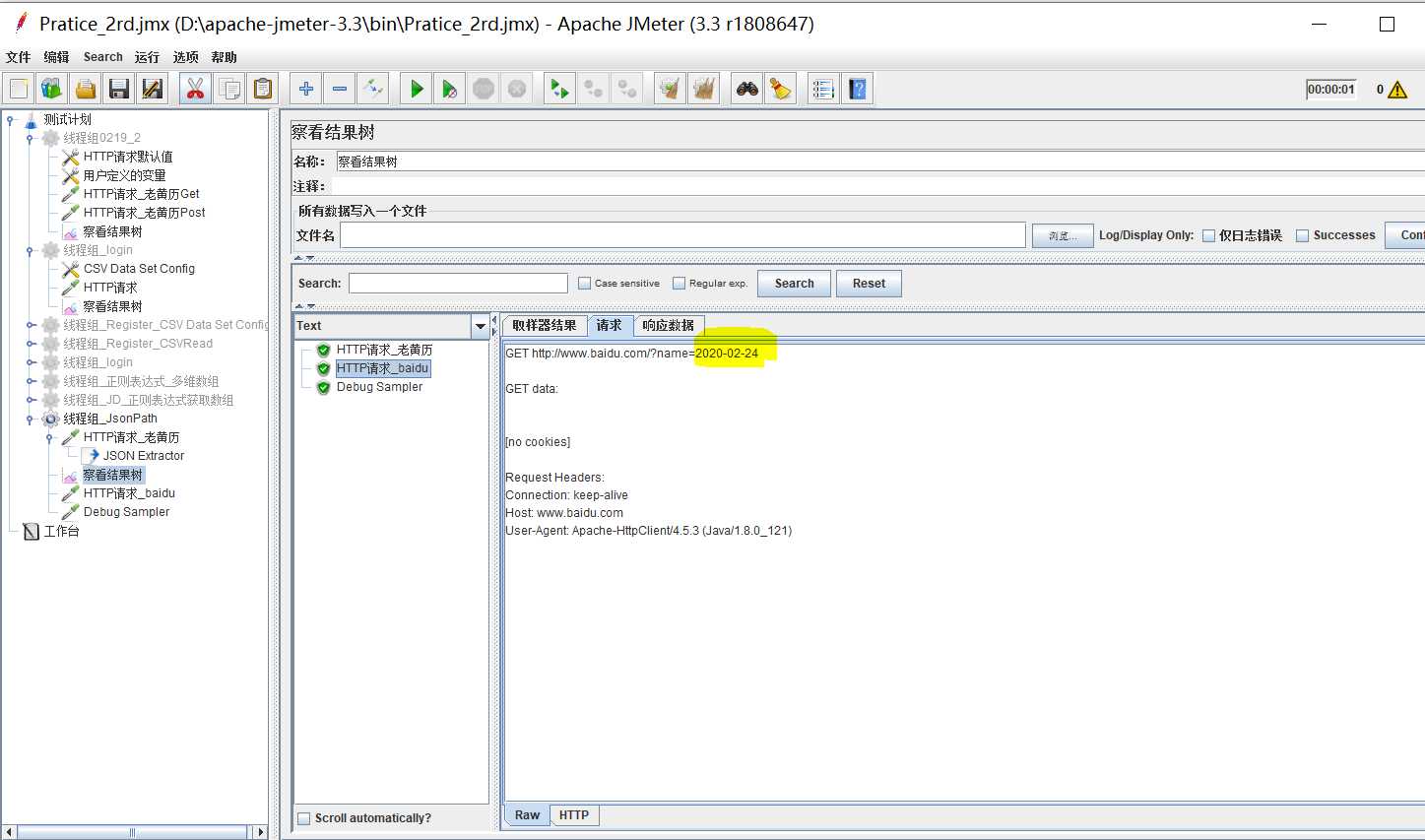
Task: Click the Search binoculars icon
Action: pos(747,89)
